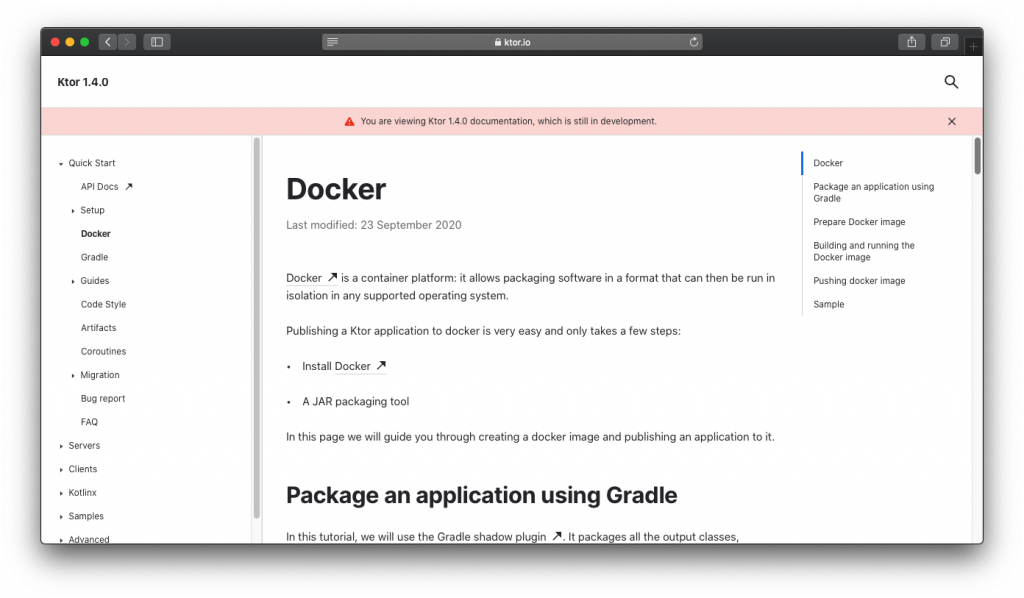Expand the Kotlinx section
This screenshot has height=598, width=1024.
click(x=61, y=493)
